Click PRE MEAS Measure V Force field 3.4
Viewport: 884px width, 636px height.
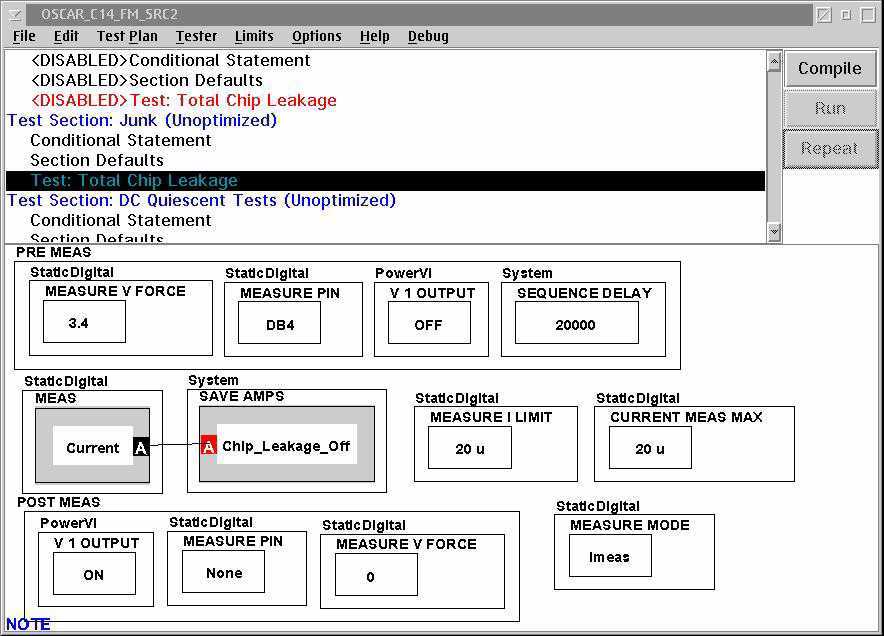tap(84, 322)
